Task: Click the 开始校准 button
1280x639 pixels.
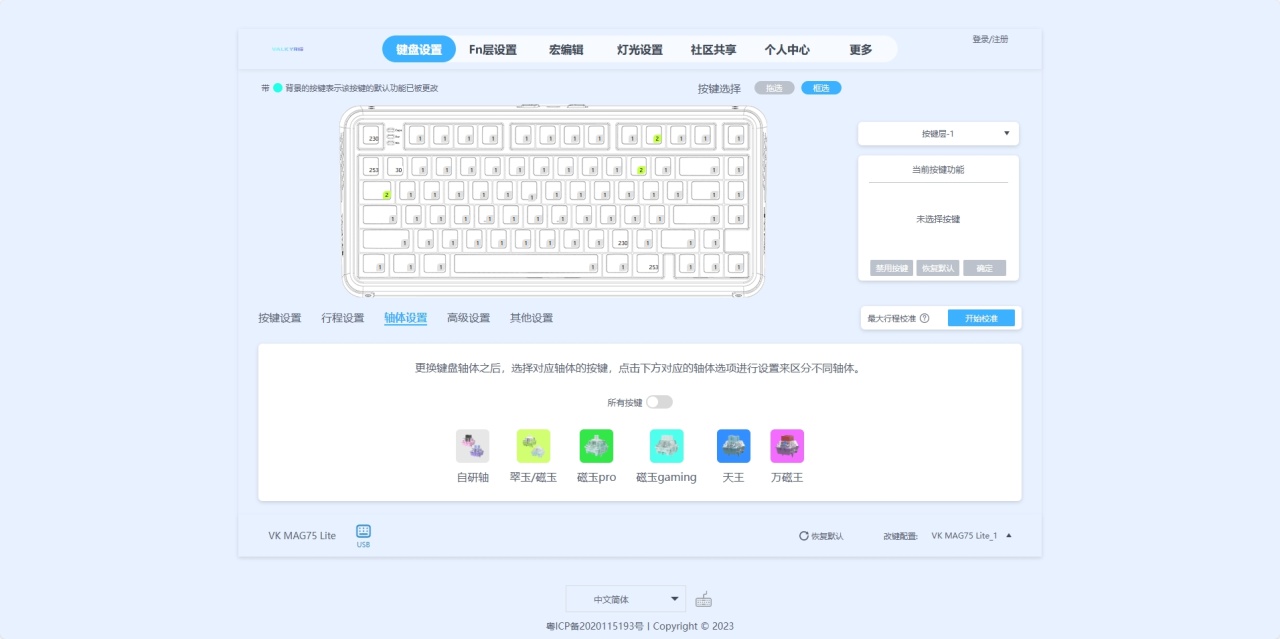Action: (981, 318)
